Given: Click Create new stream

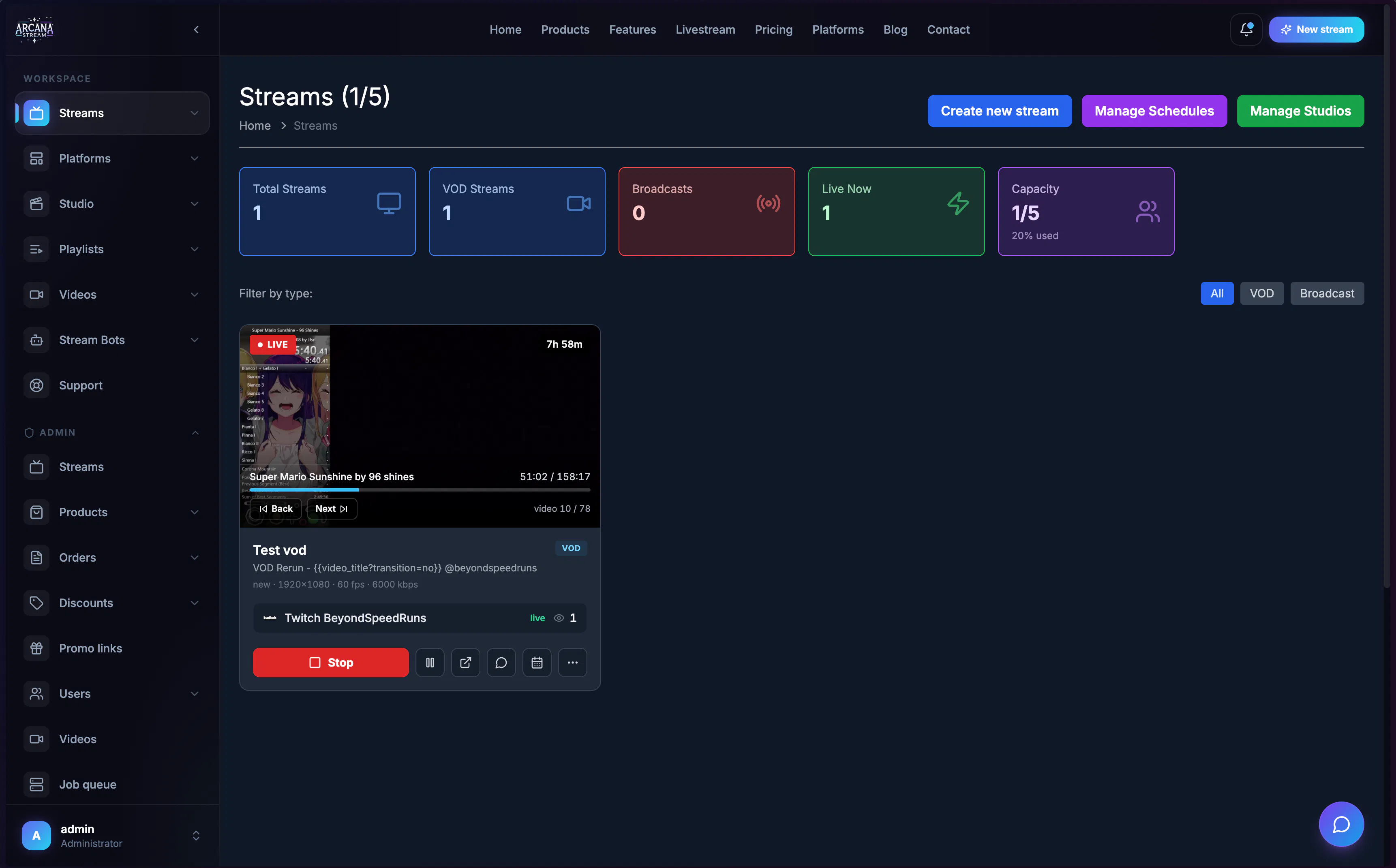Looking at the screenshot, I should 999,111.
